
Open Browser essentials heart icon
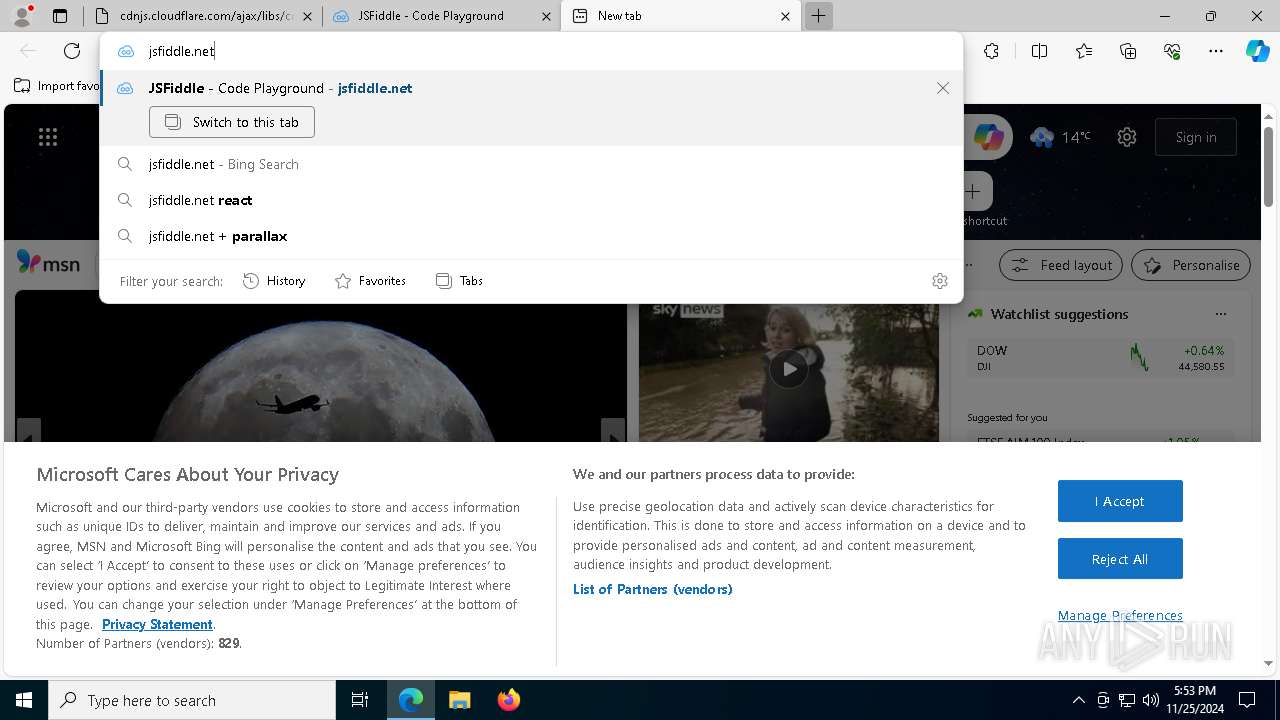point(1172,51)
